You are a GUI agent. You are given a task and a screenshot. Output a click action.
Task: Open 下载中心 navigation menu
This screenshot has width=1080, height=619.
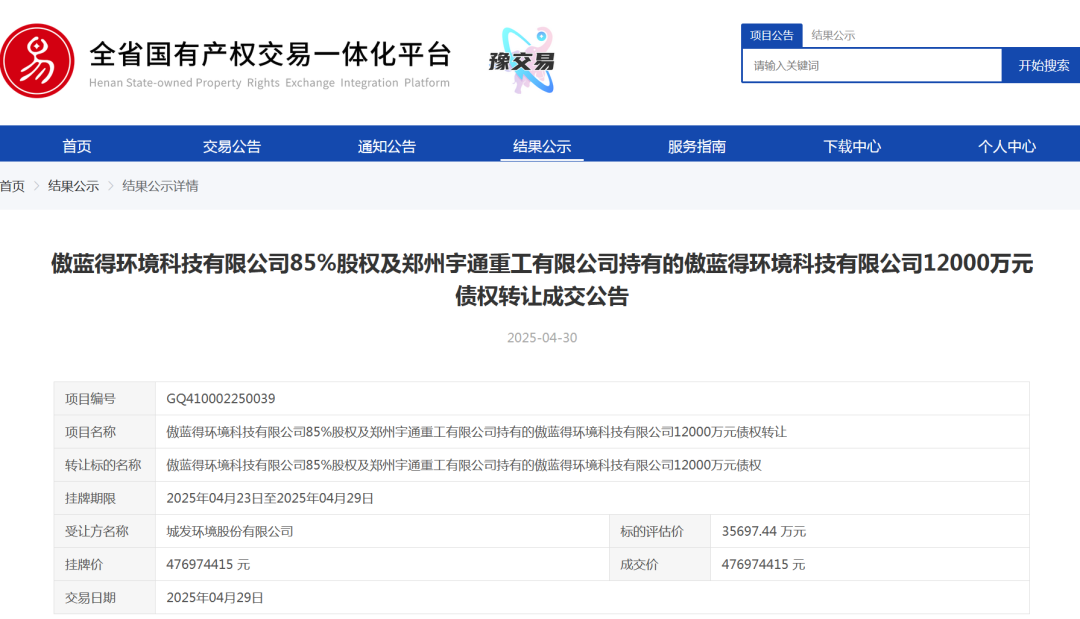(852, 146)
